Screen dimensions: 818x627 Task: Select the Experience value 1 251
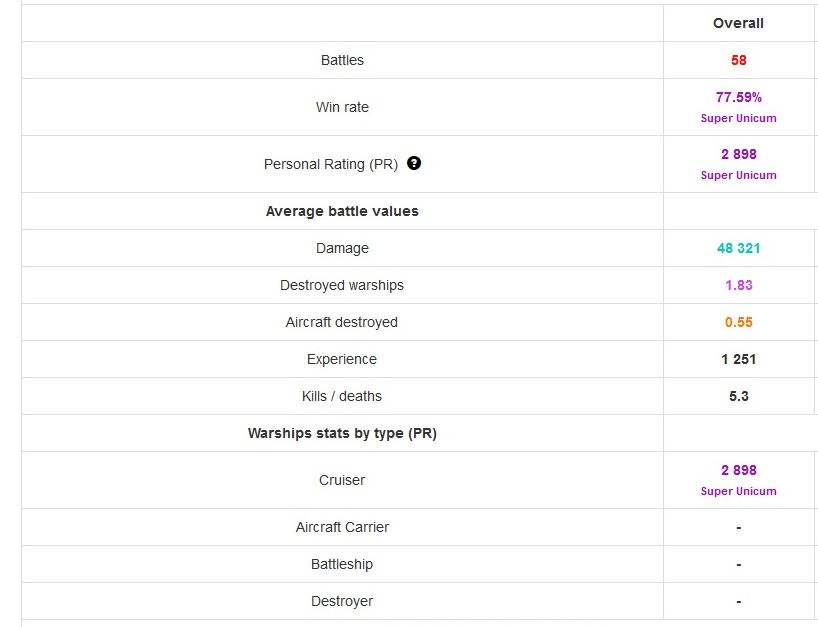point(738,359)
